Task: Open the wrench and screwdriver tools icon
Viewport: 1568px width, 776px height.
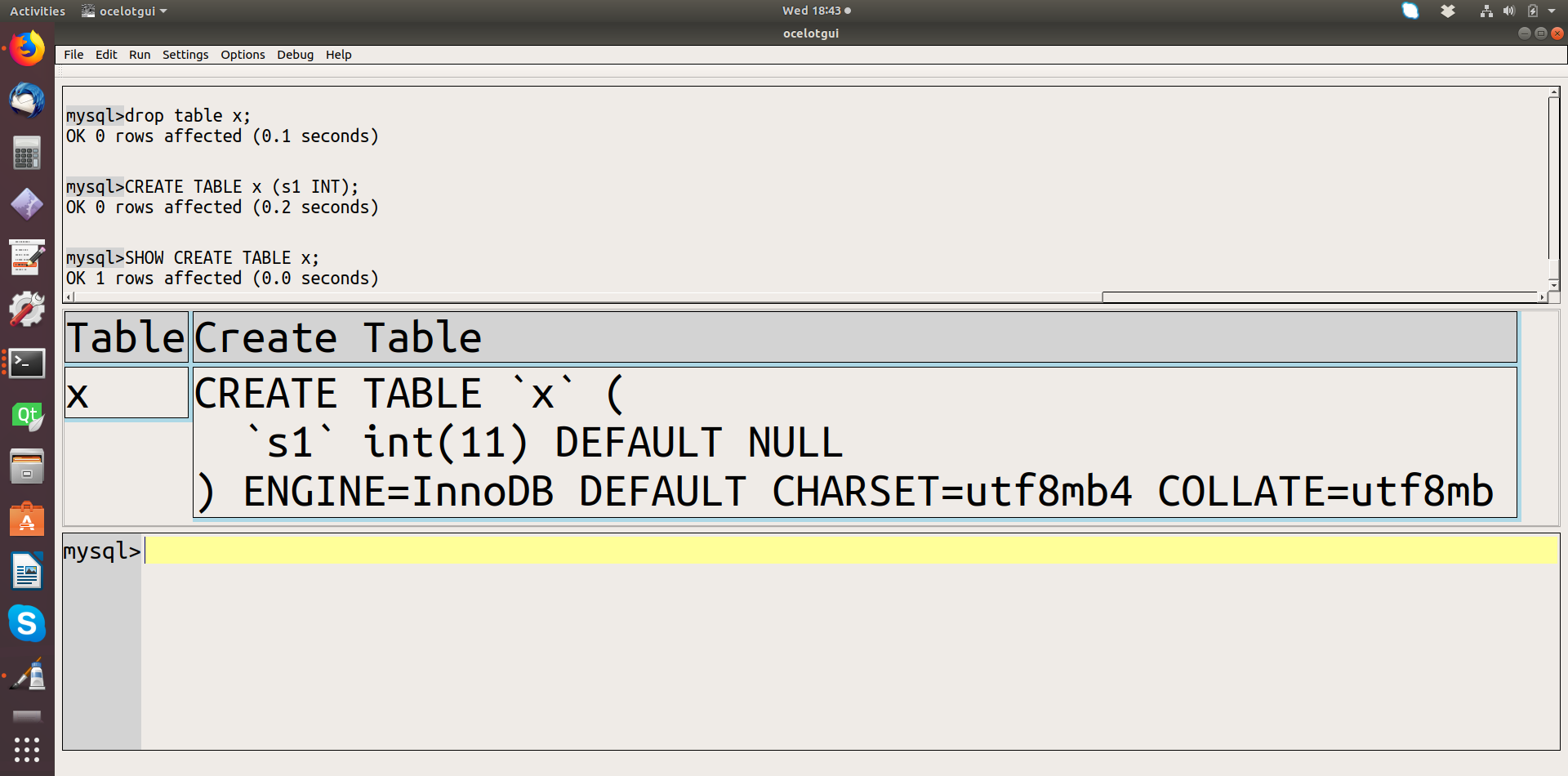Action: [27, 310]
